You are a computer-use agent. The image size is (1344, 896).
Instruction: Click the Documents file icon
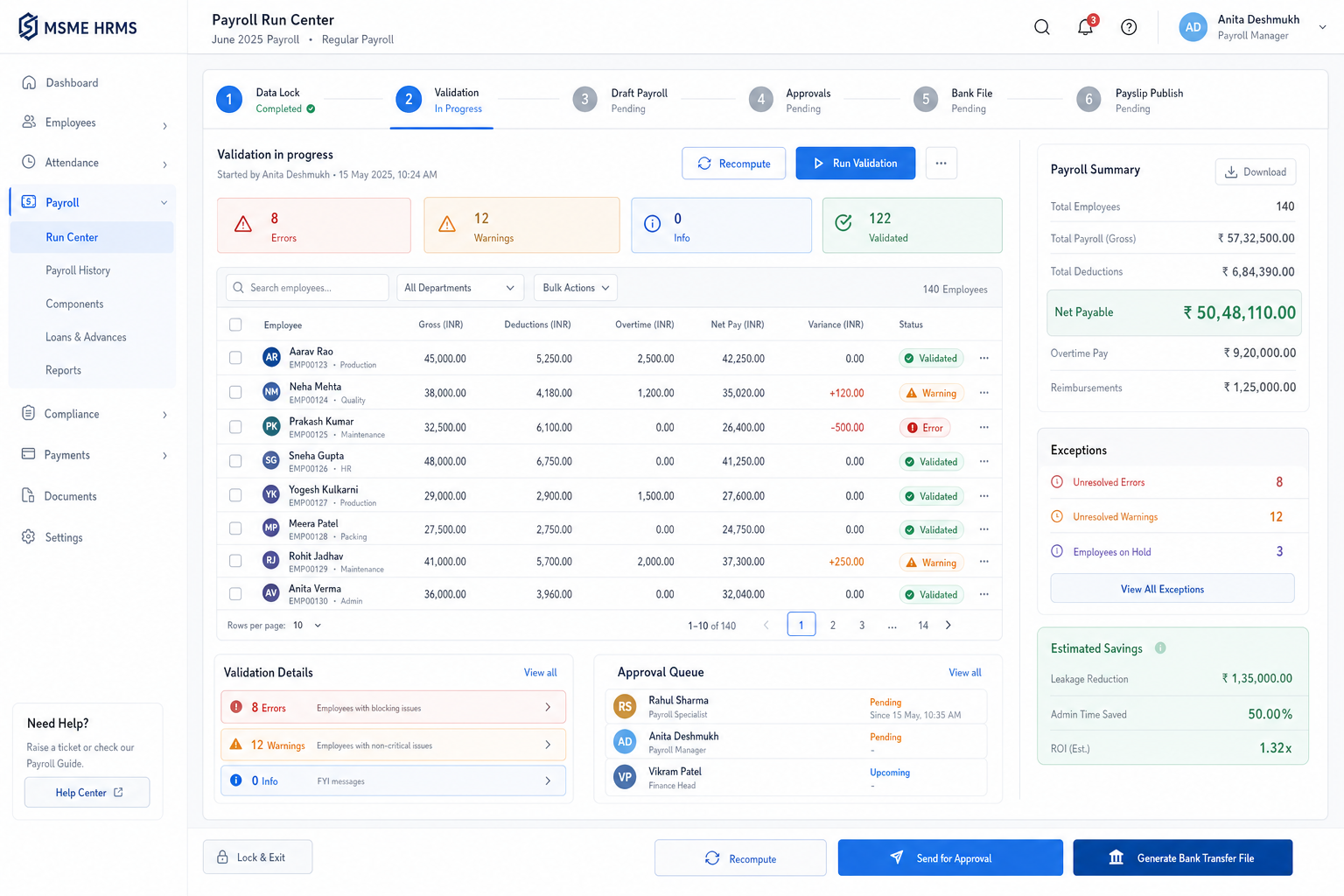pos(29,495)
